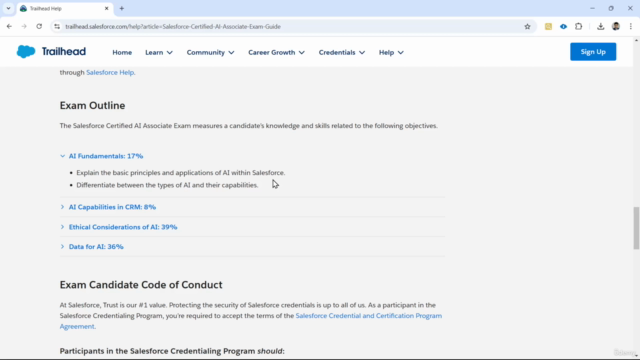Click the 'Participants in the Salesforce Credentialing Program' line

[x=172, y=351]
